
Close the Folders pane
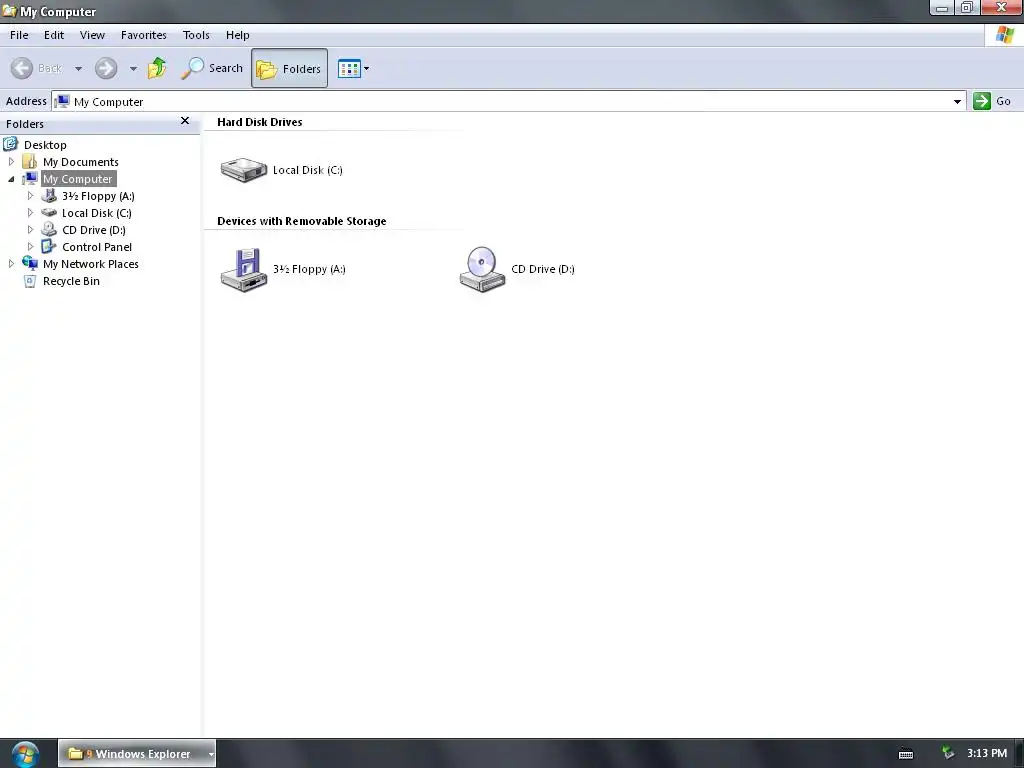[185, 121]
